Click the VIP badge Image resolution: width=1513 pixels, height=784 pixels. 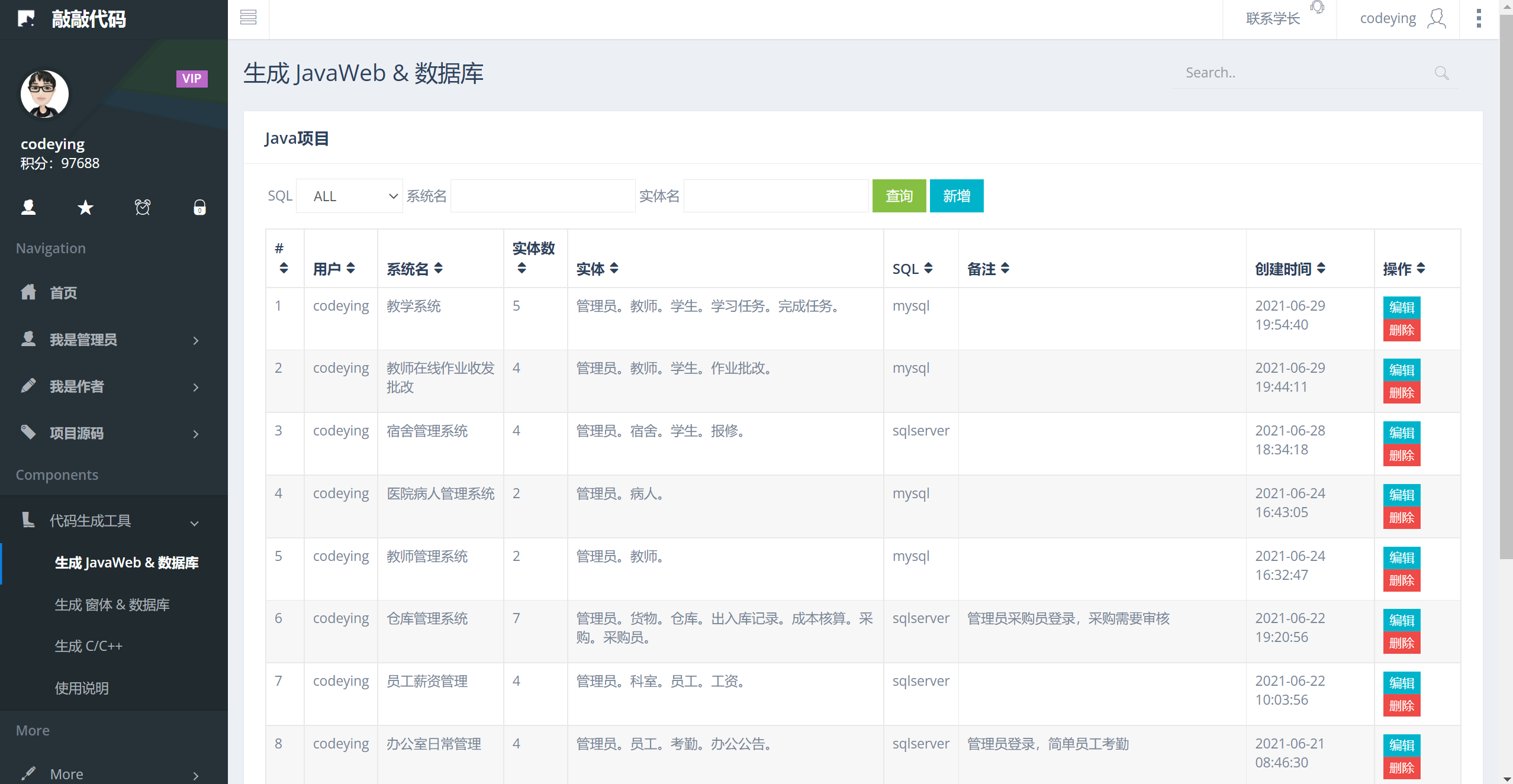coord(192,79)
